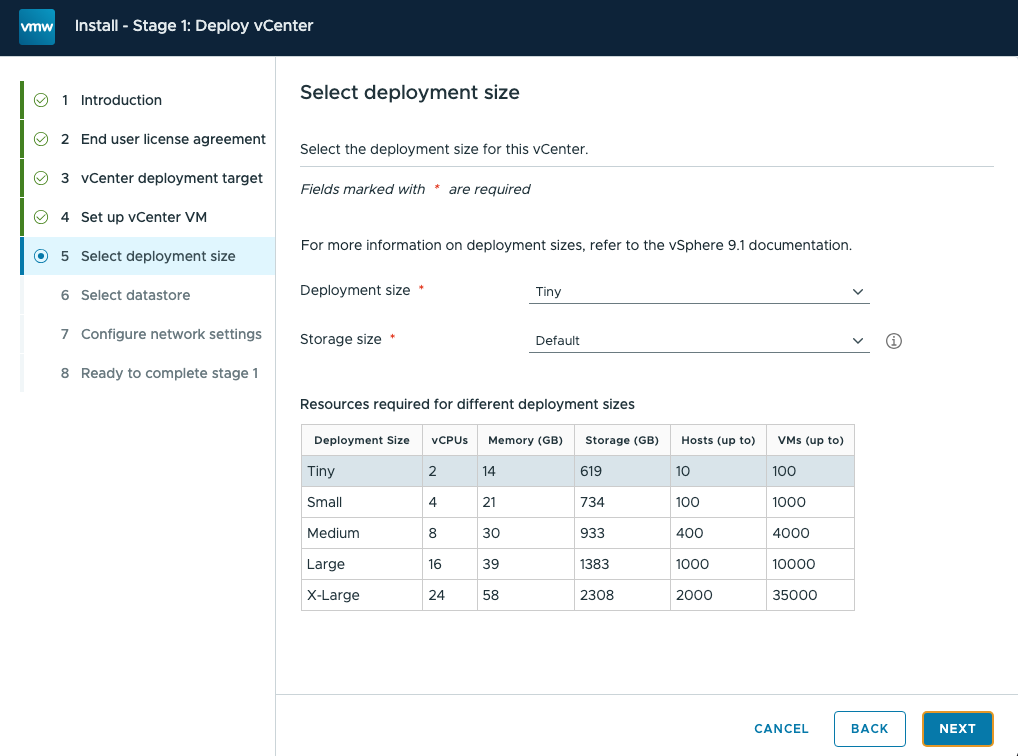Click the End user license agreement checkmark icon
This screenshot has width=1018, height=756.
[41, 139]
